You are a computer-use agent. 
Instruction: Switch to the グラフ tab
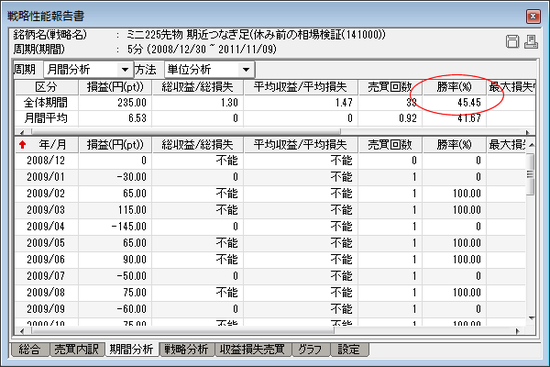pyautogui.click(x=310, y=349)
